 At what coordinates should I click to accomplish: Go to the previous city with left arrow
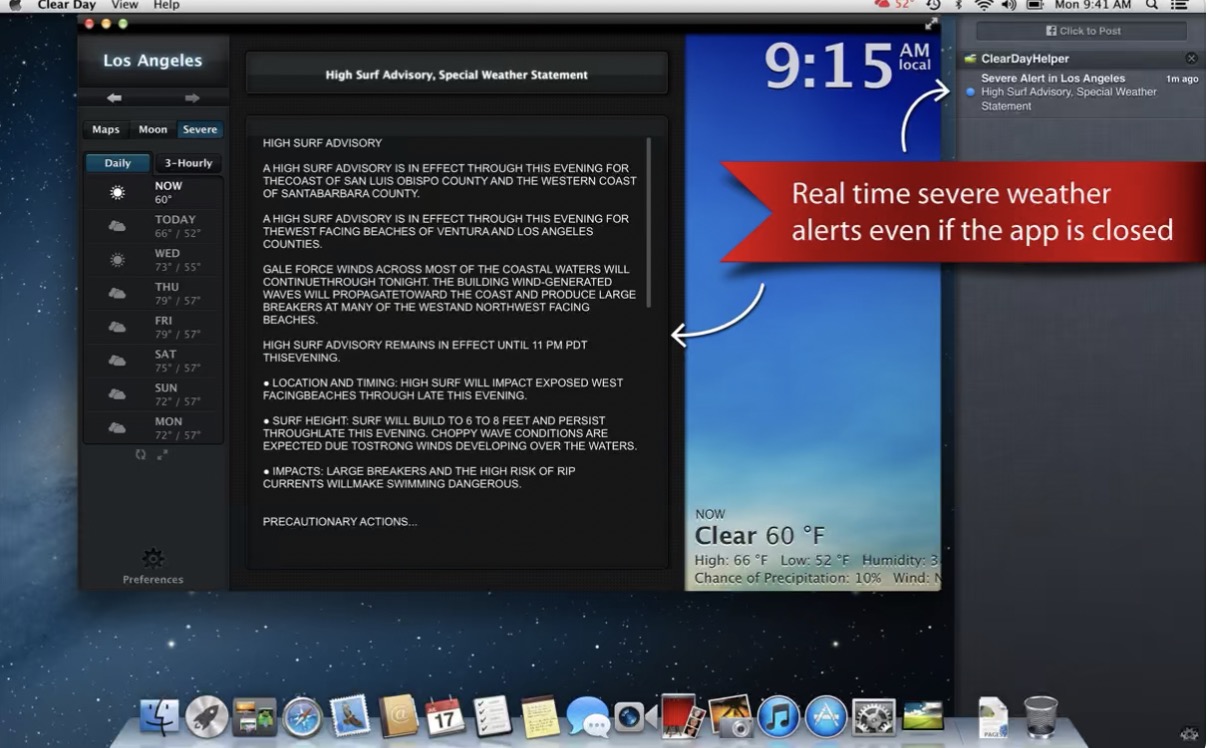coord(114,98)
